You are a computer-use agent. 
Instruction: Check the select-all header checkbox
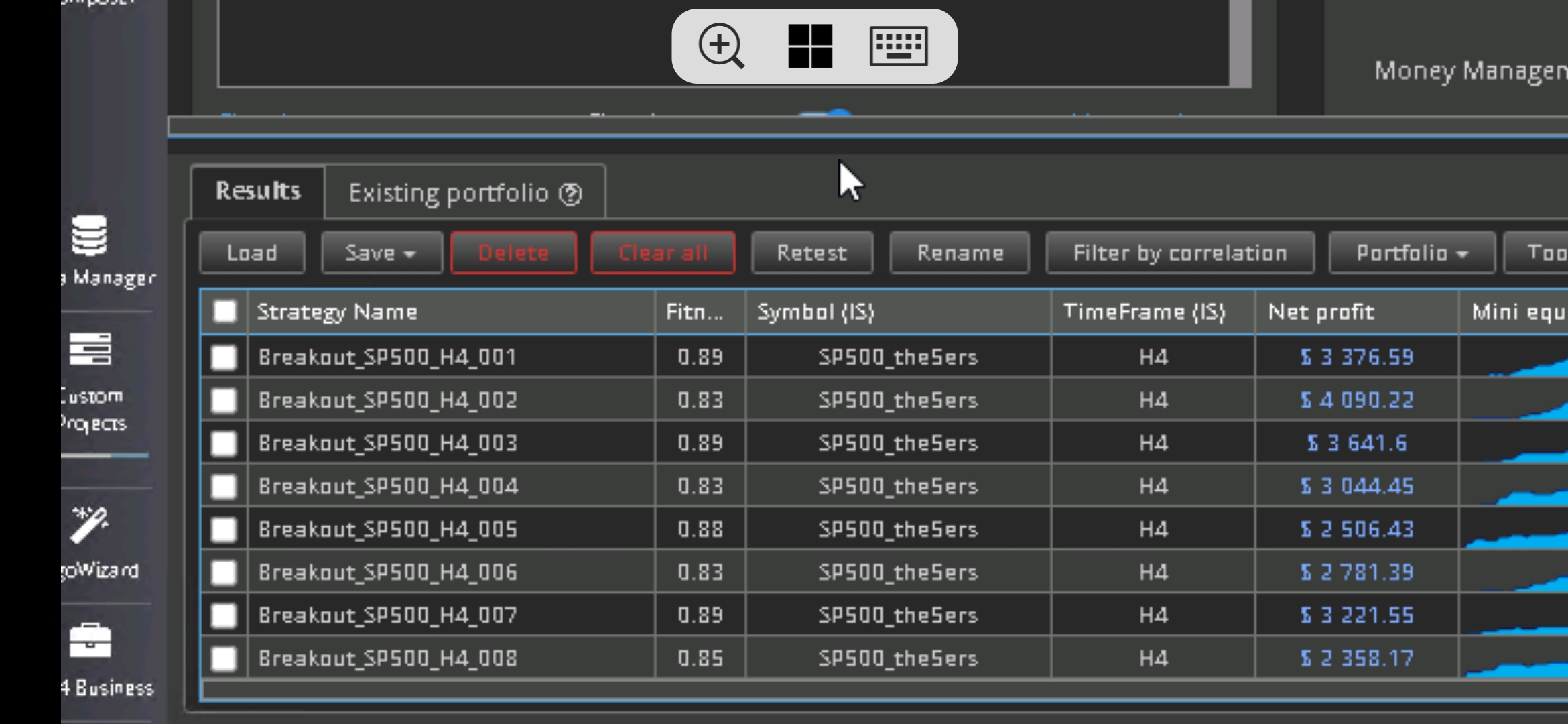pyautogui.click(x=224, y=312)
